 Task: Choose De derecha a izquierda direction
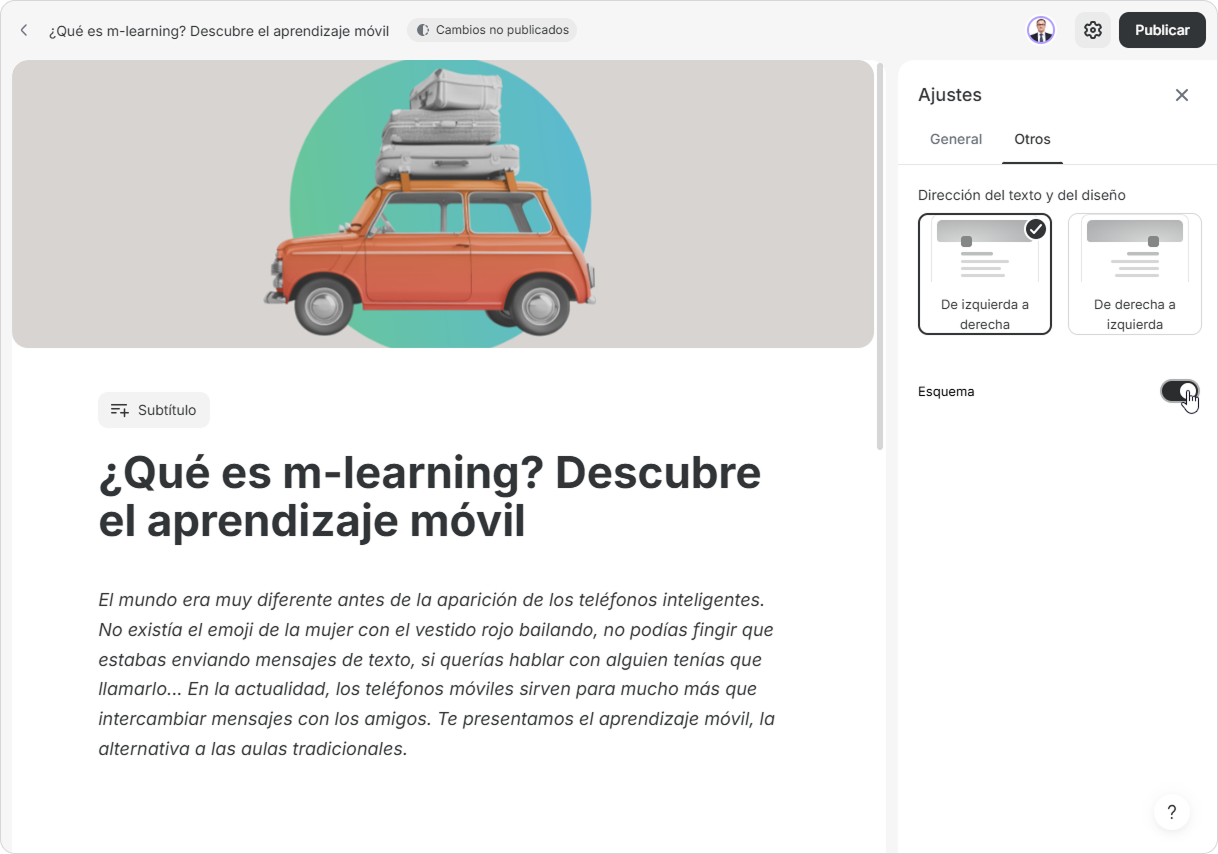(1134, 273)
